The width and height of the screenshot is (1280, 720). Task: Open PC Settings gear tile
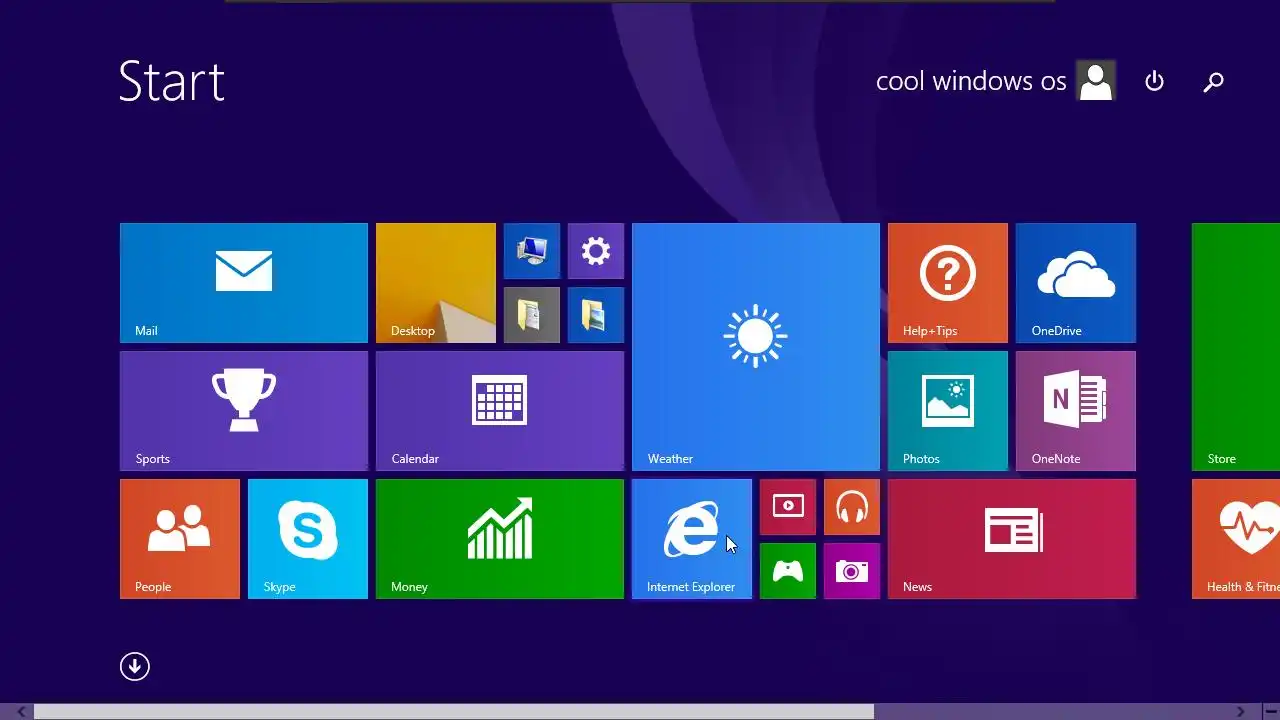pyautogui.click(x=596, y=251)
